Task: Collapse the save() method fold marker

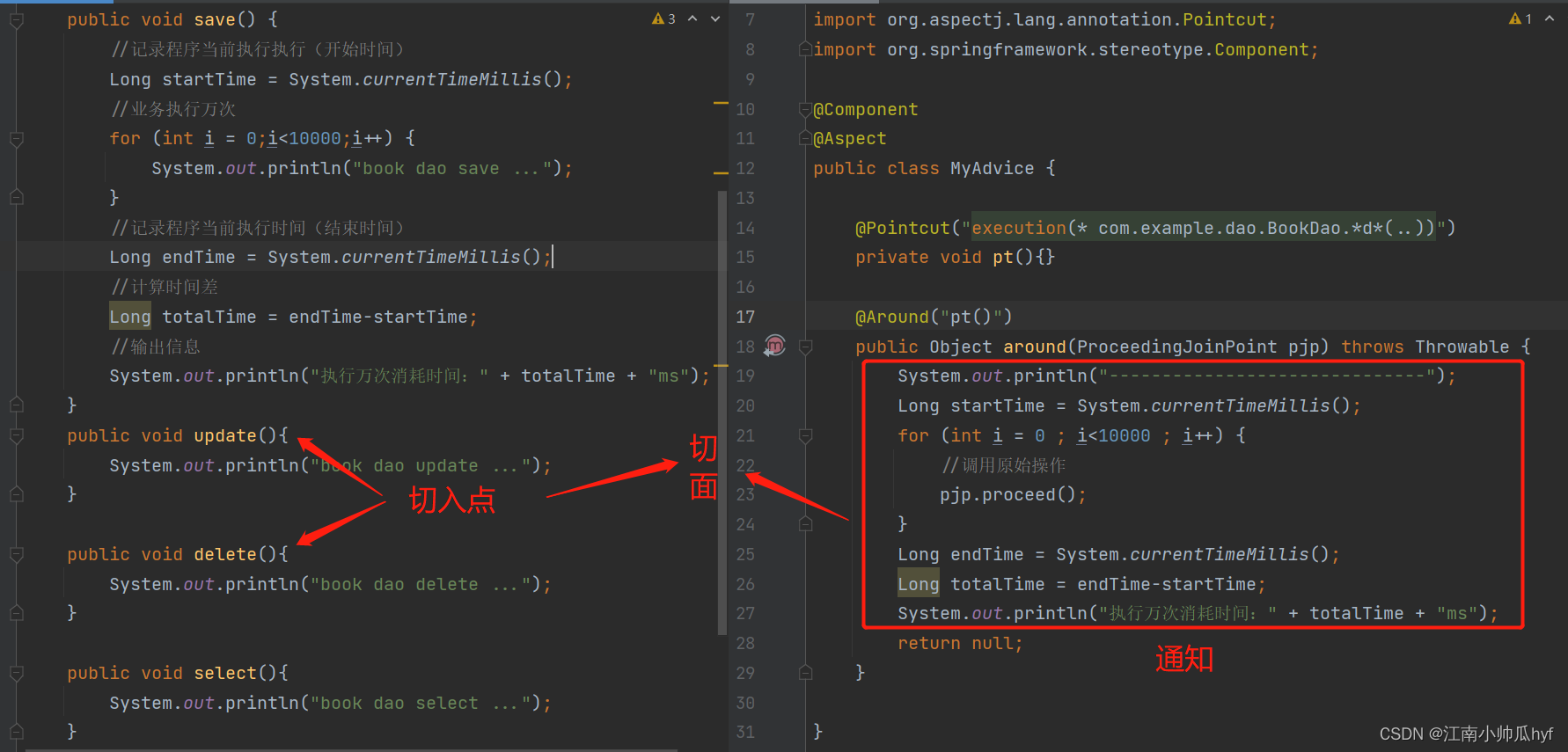Action: tap(17, 19)
